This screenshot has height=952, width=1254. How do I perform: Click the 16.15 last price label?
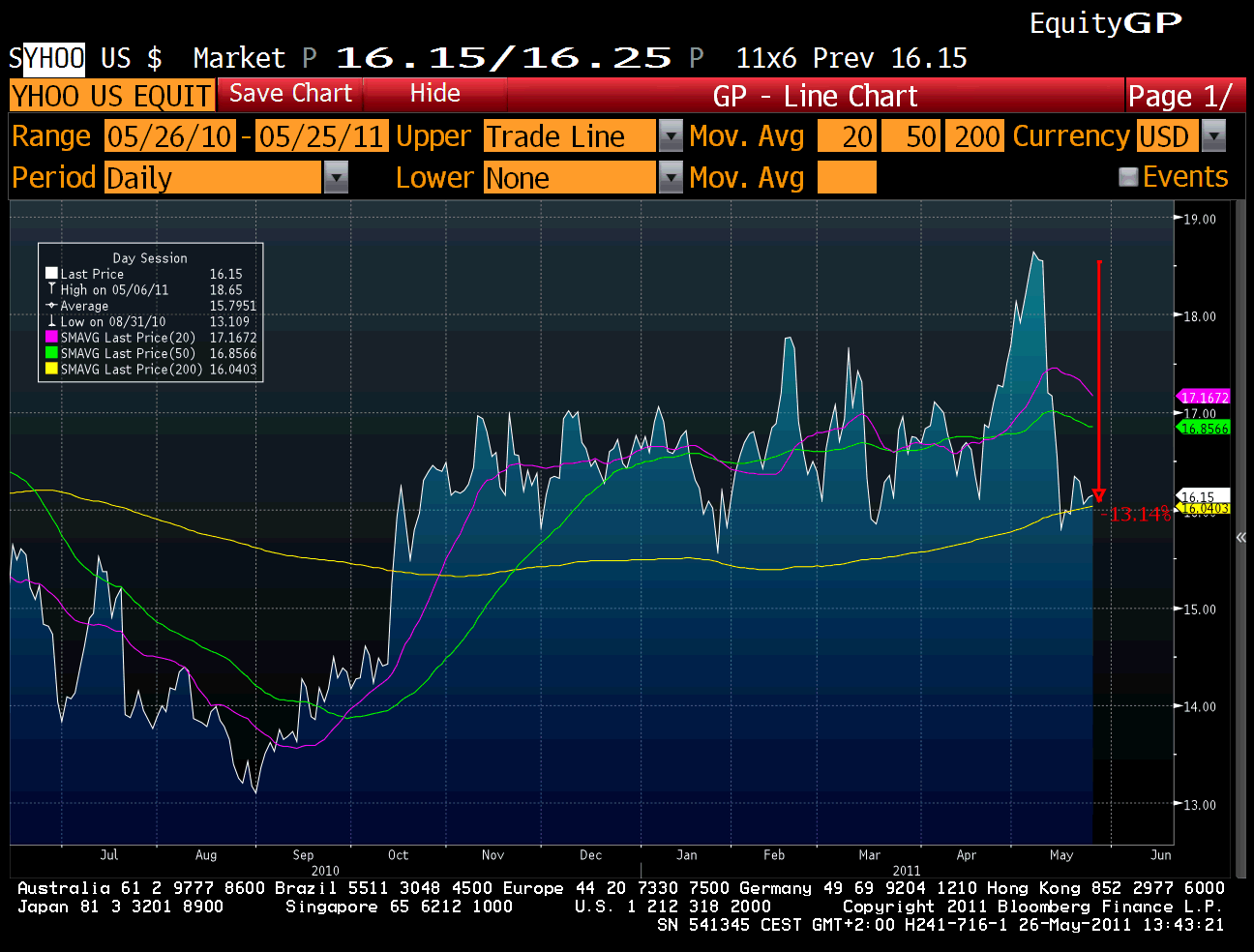[1203, 496]
